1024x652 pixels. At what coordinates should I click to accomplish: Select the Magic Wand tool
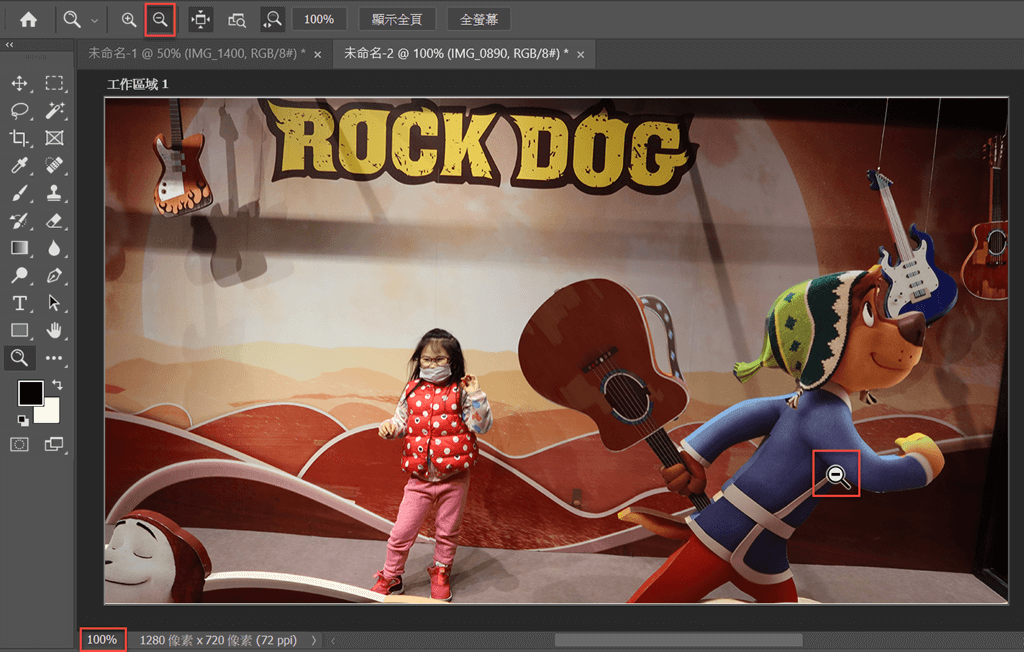[54, 110]
